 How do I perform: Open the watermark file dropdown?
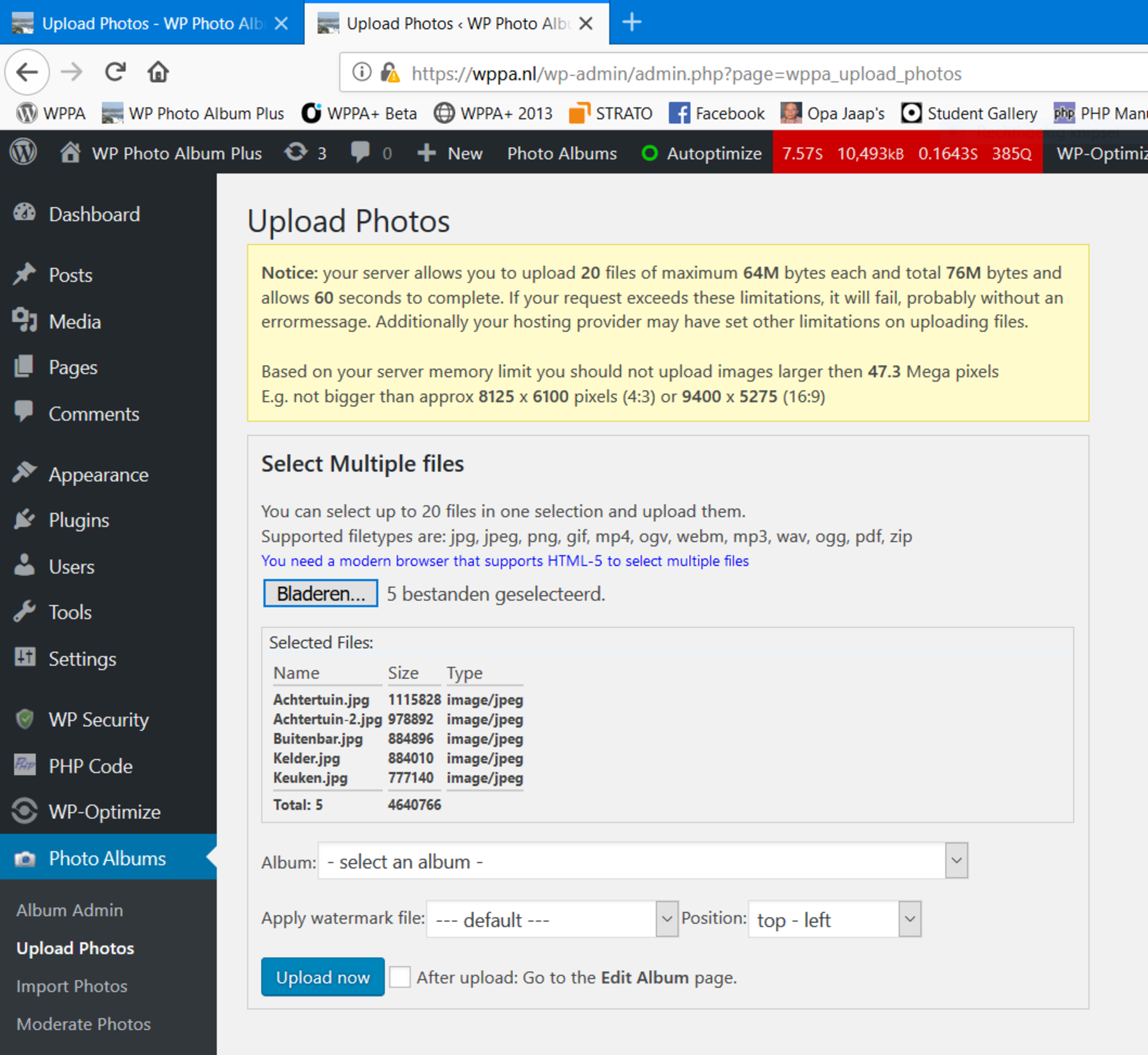[552, 920]
